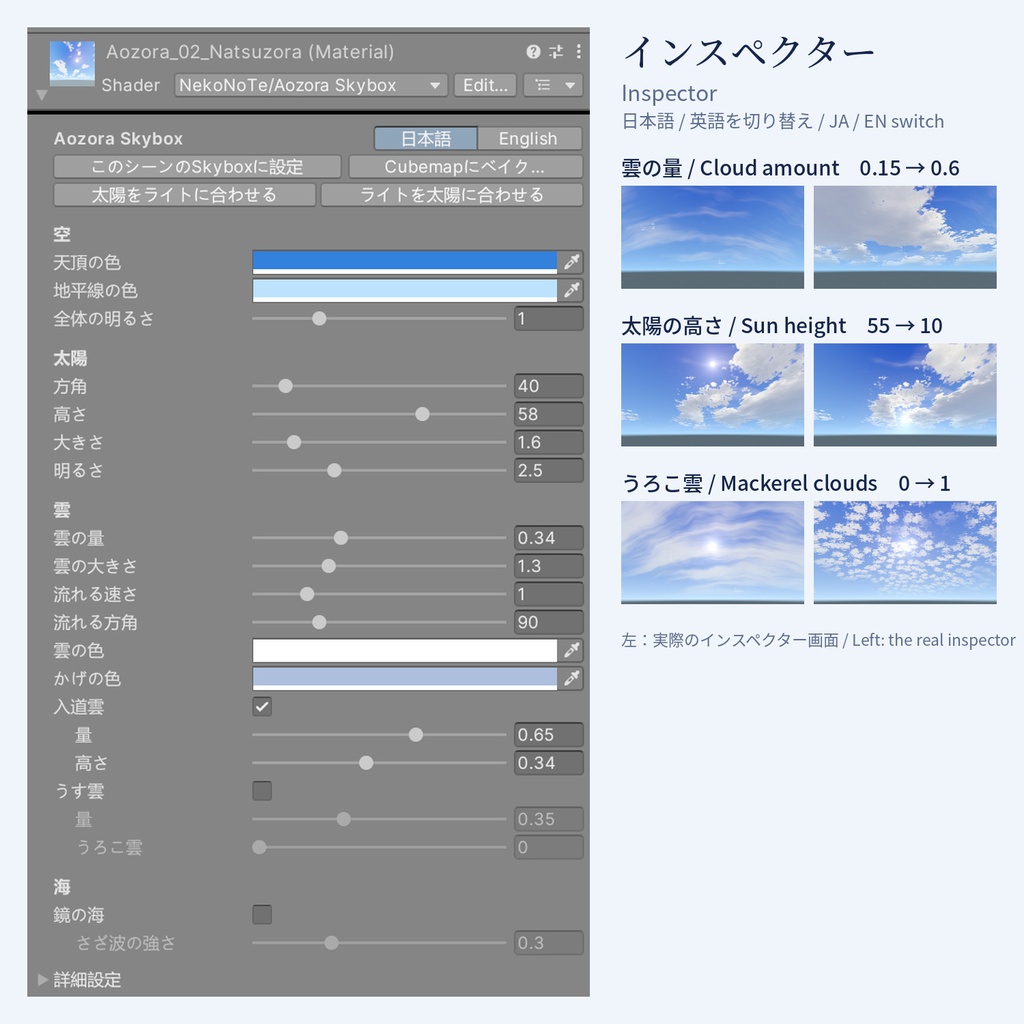Click the 入道雲 量 field showing 0.65
1024x1024 pixels.
pos(549,735)
